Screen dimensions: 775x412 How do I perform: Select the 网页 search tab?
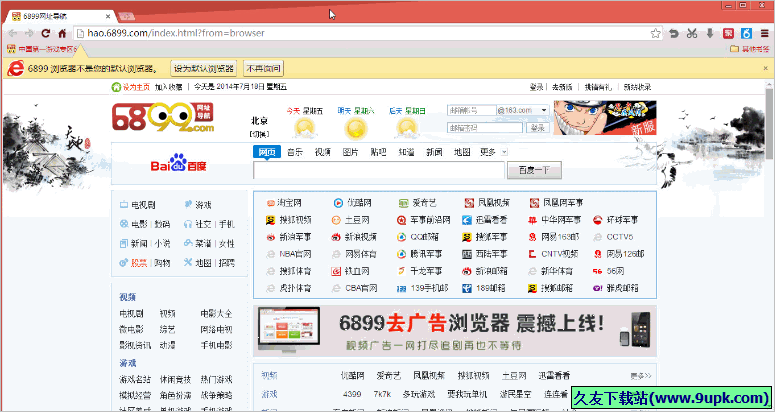[267, 152]
